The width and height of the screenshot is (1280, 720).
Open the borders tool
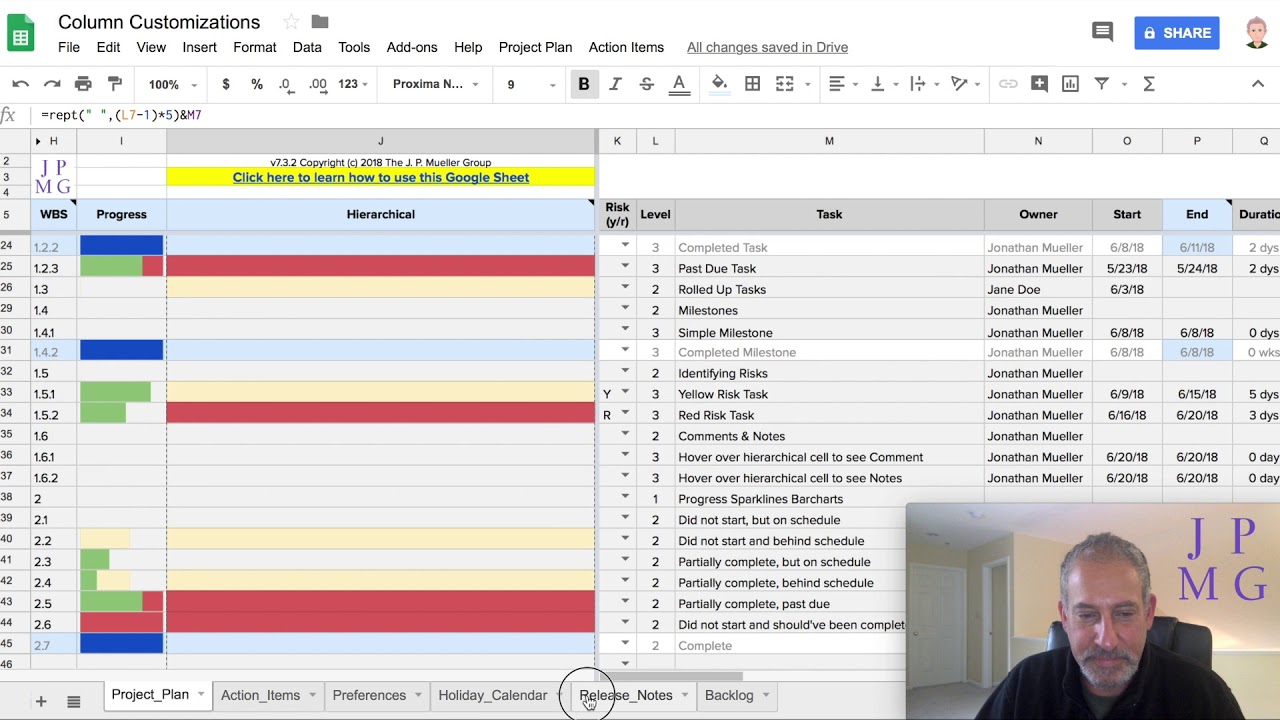[x=753, y=84]
